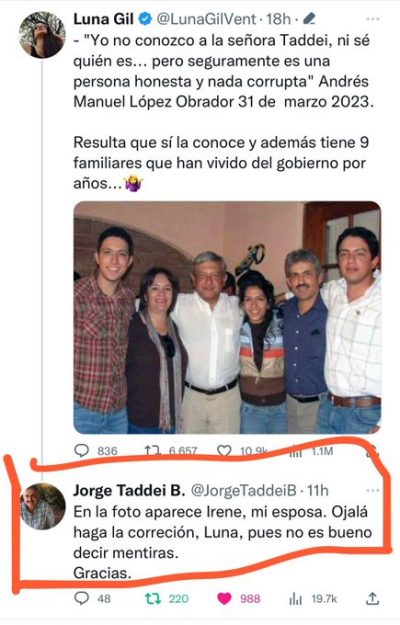Click the Luna Gil display name
Screen dimensions: 400x625
103,19
